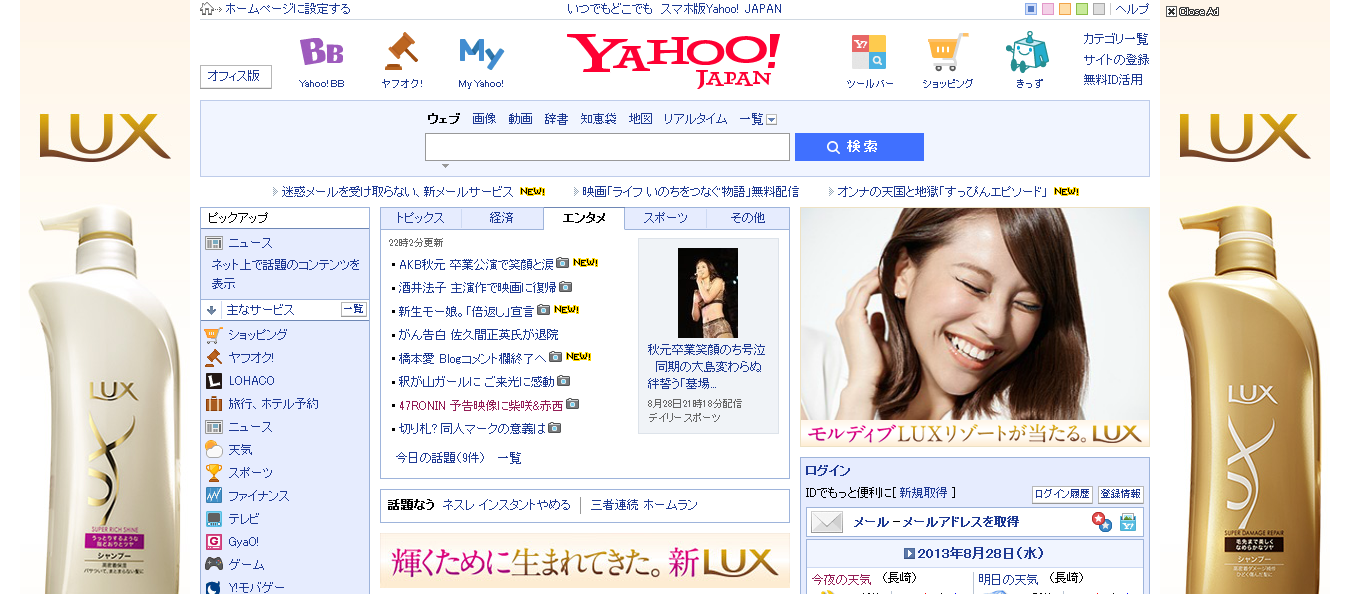The height and width of the screenshot is (594, 1349).
Task: Switch to the 経済 news tab
Action: coord(502,218)
